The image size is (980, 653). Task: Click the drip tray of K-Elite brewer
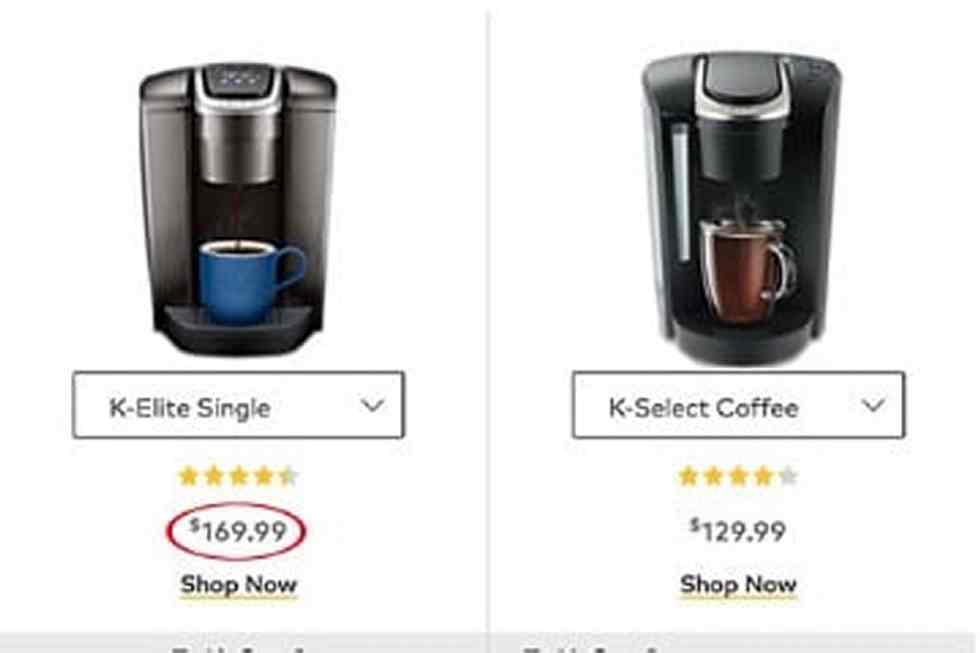point(238,326)
